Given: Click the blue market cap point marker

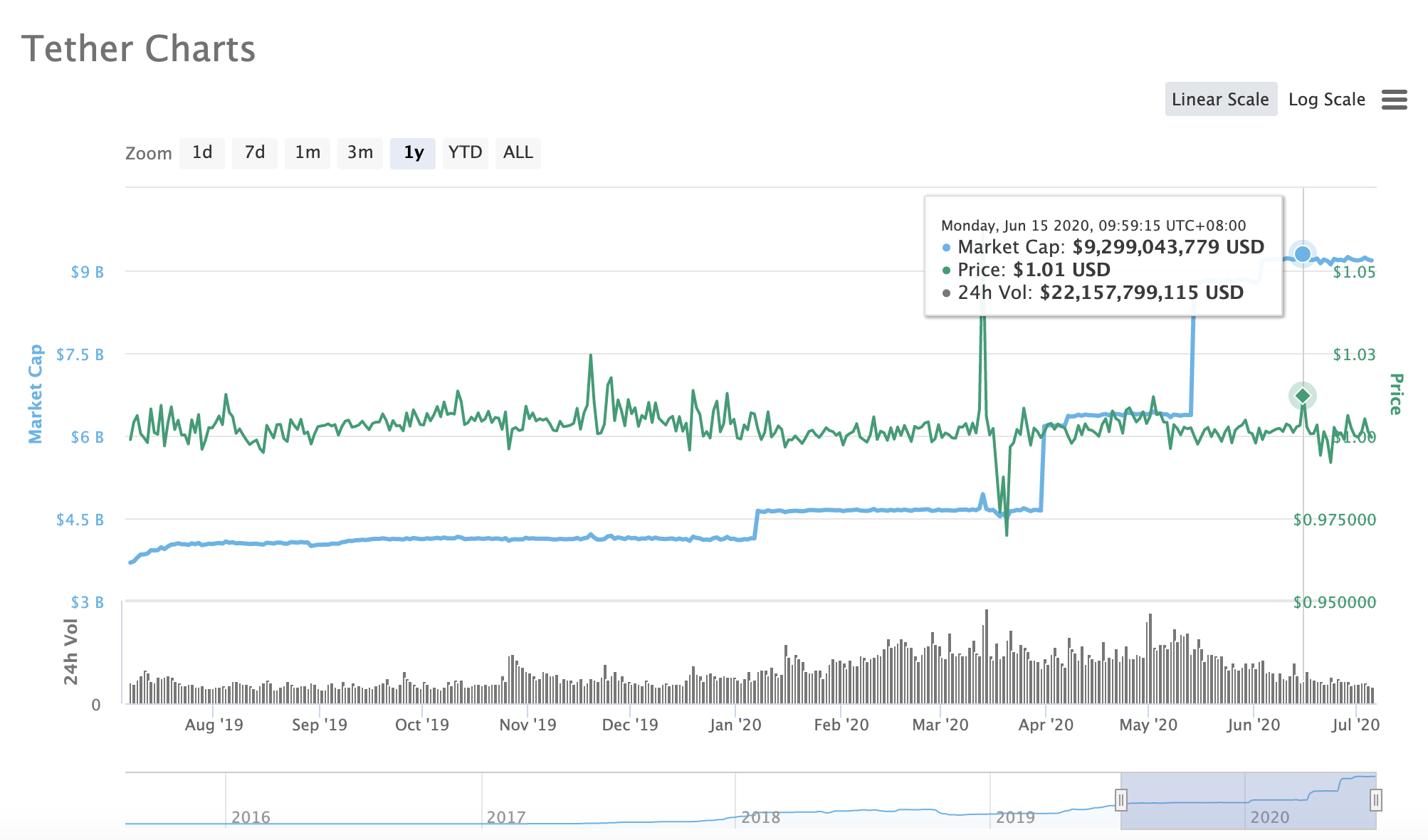Looking at the screenshot, I should pyautogui.click(x=1303, y=254).
